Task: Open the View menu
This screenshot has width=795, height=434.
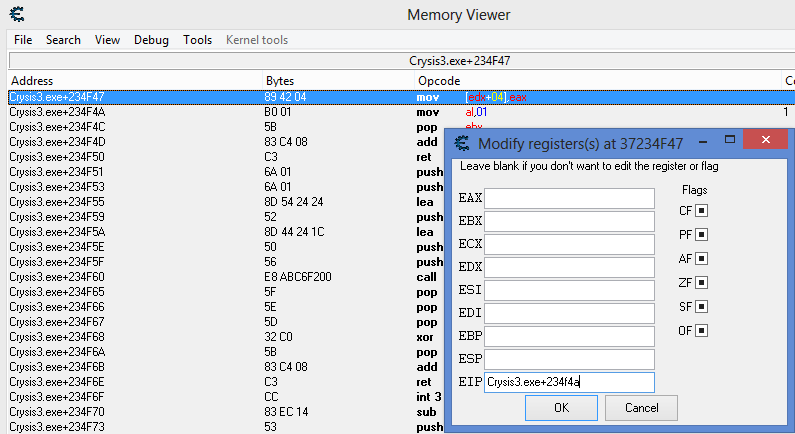Action: [x=107, y=40]
